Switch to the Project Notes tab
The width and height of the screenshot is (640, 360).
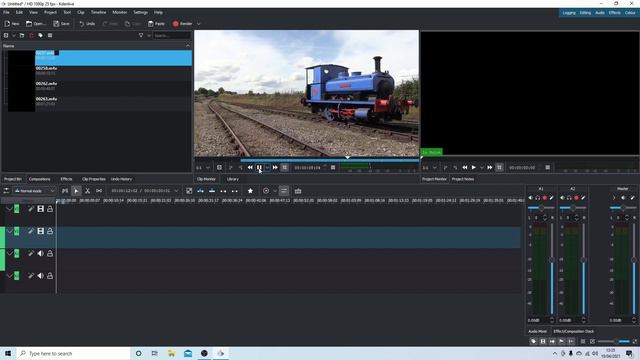pos(463,179)
